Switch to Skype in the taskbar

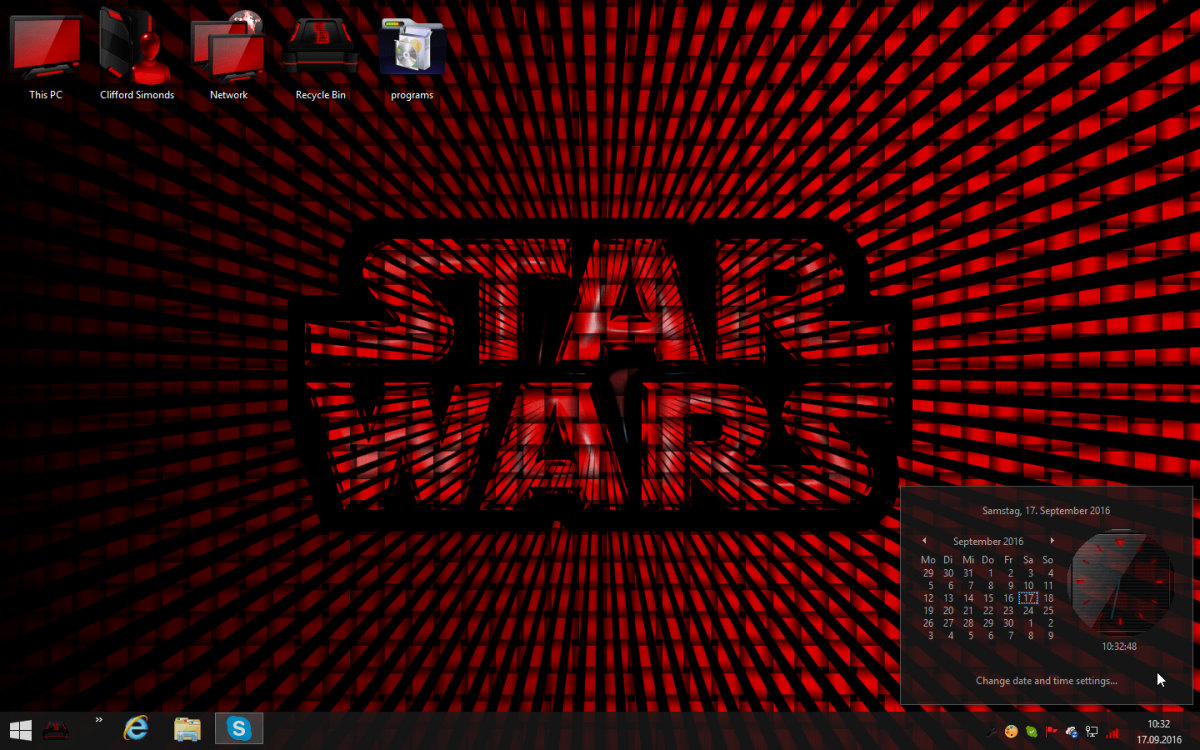[x=239, y=729]
